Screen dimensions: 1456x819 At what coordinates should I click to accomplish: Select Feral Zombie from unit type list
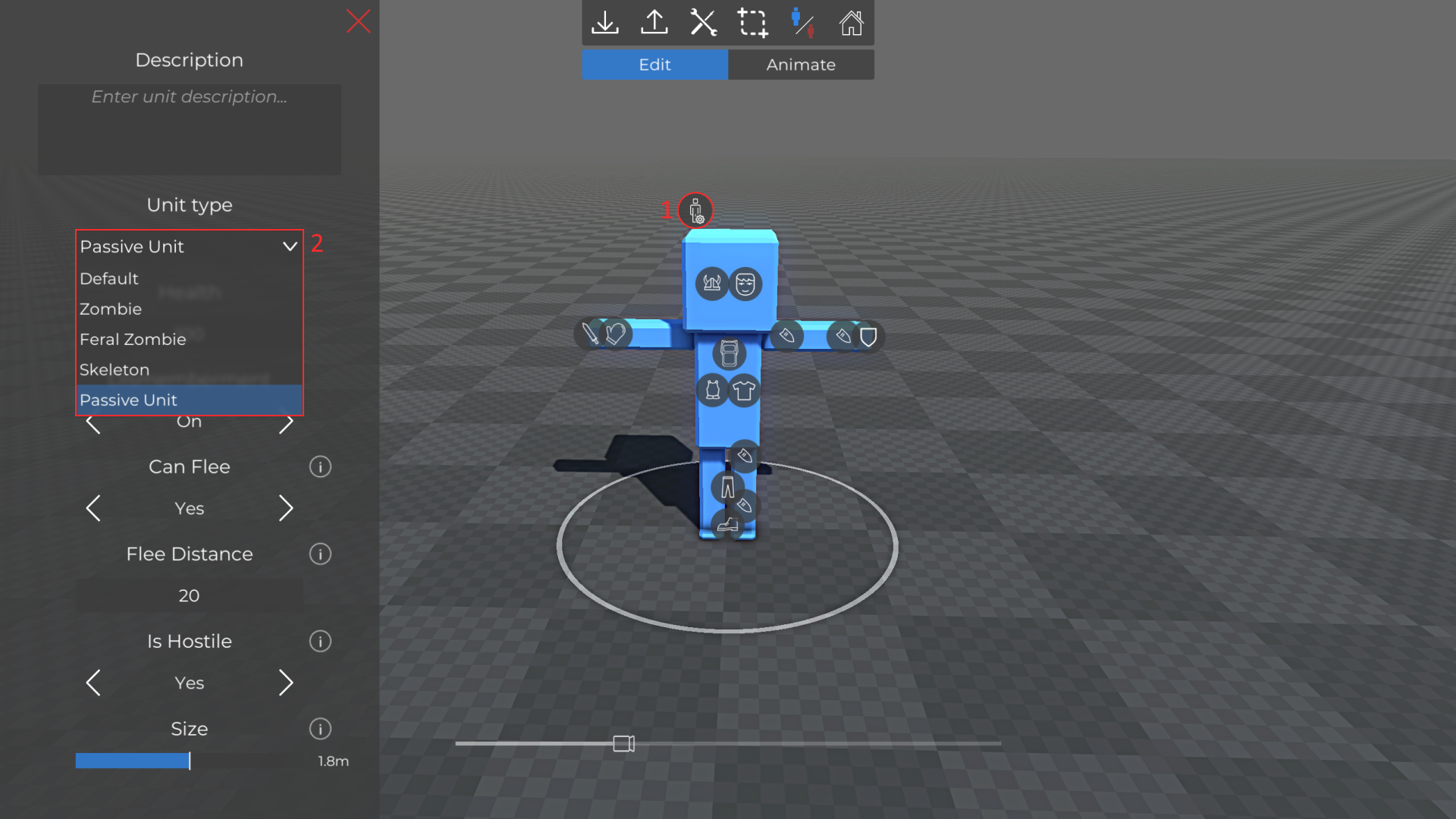point(133,339)
